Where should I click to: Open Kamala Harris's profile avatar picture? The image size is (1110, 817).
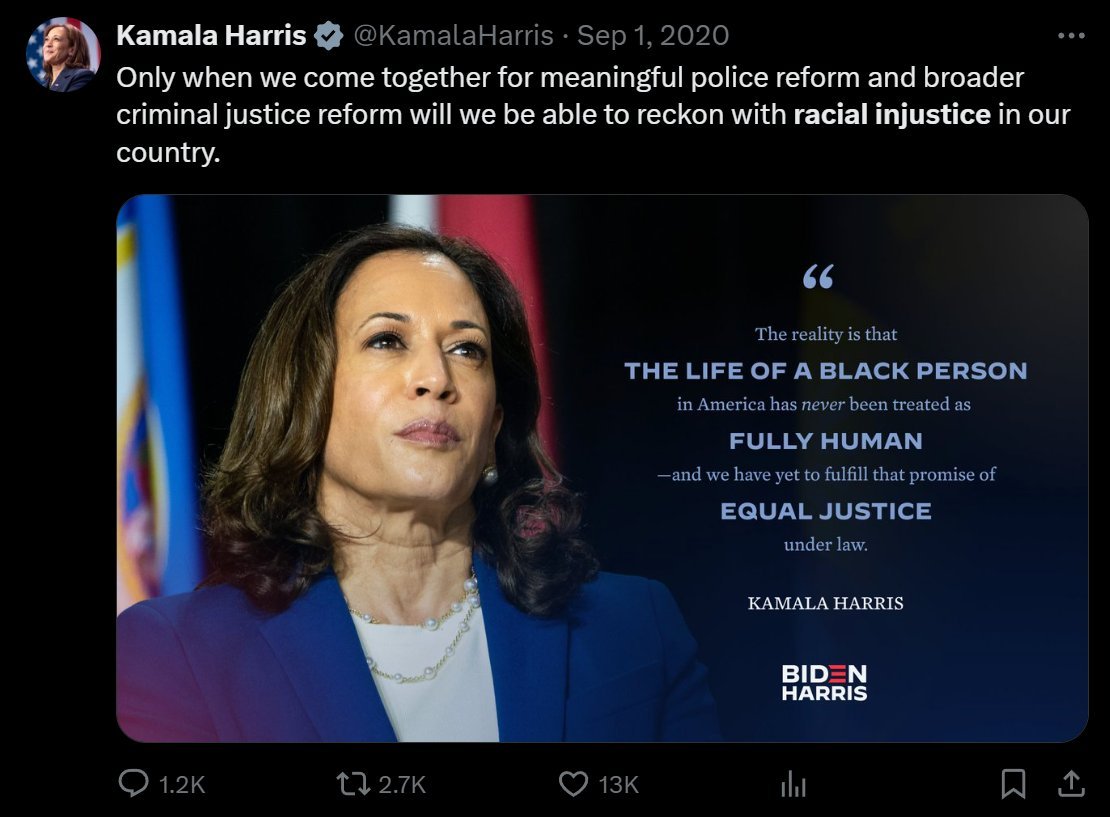(63, 55)
